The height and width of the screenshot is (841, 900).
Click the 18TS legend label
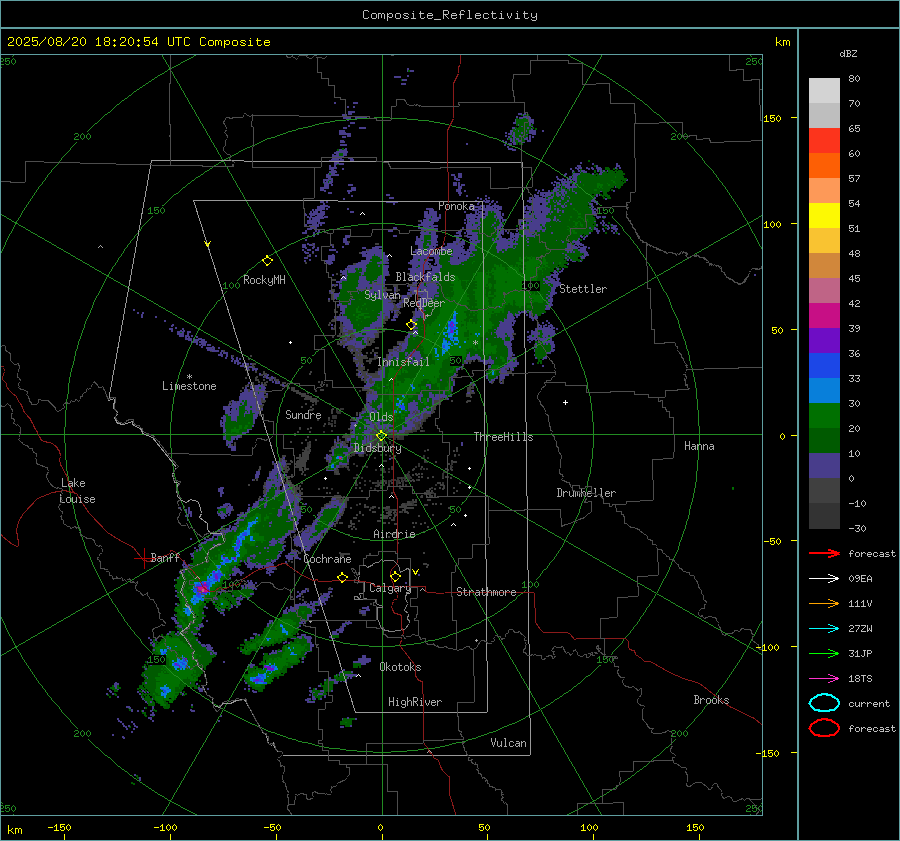860,679
